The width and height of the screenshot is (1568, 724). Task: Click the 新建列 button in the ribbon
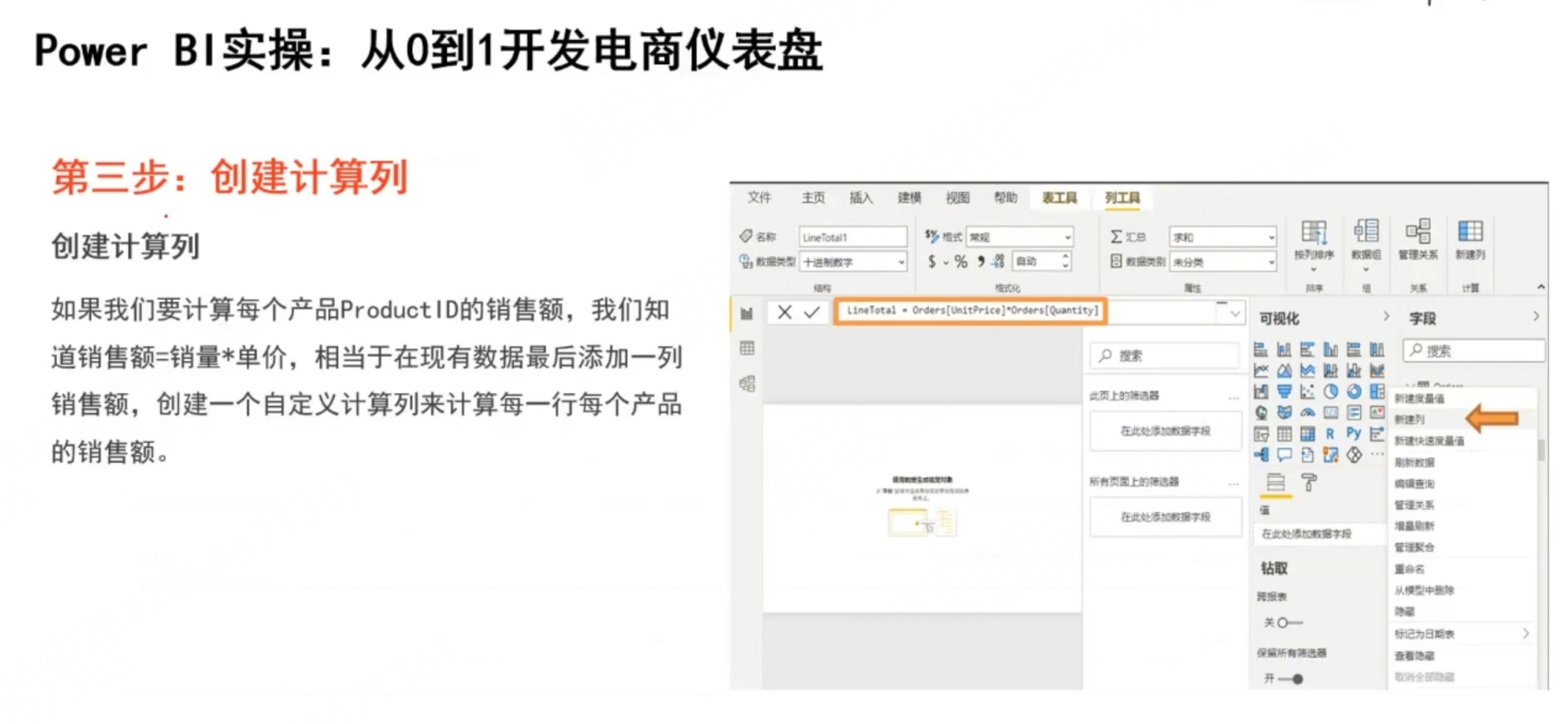point(1469,240)
